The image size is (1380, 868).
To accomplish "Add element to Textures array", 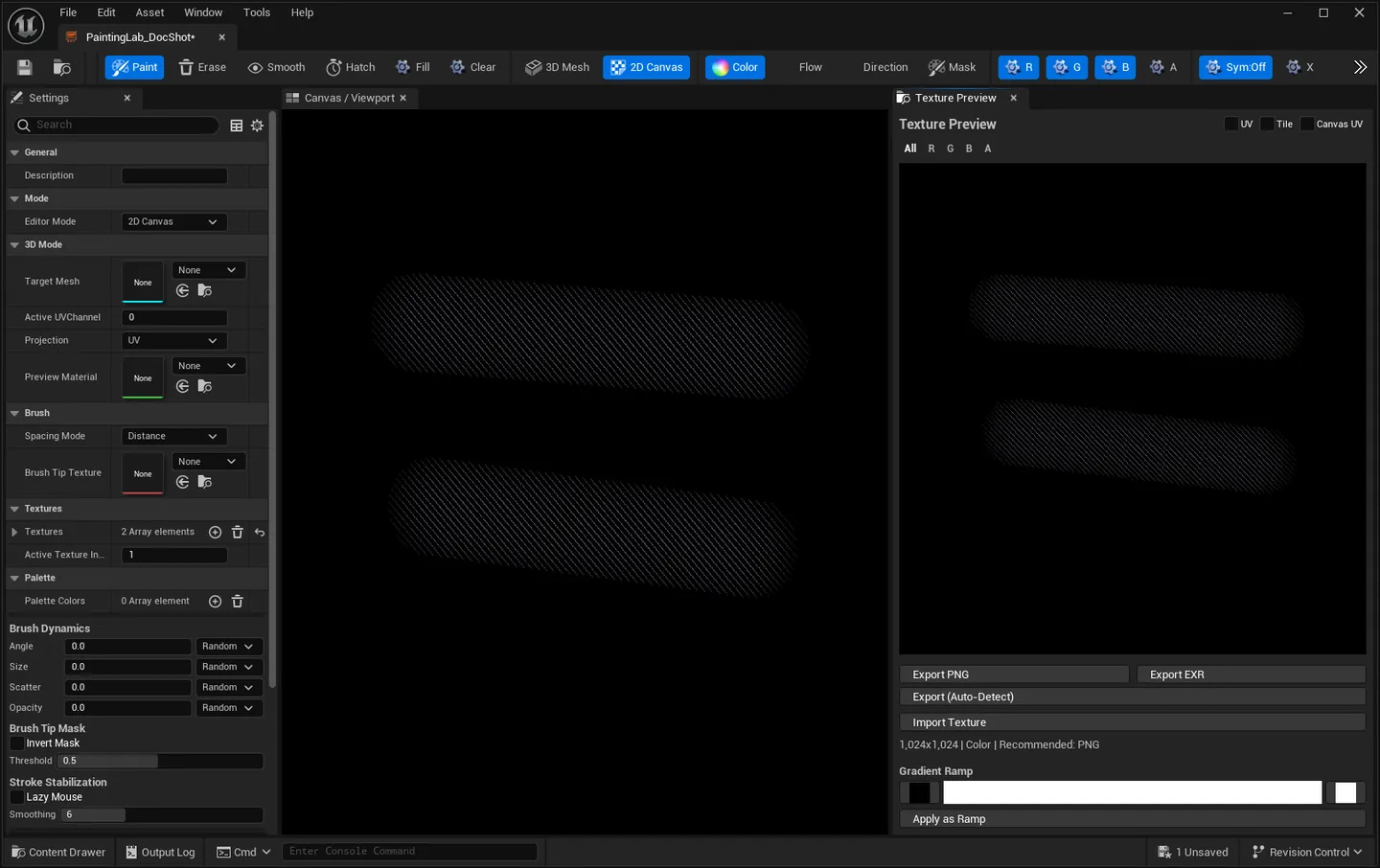I will tap(215, 532).
